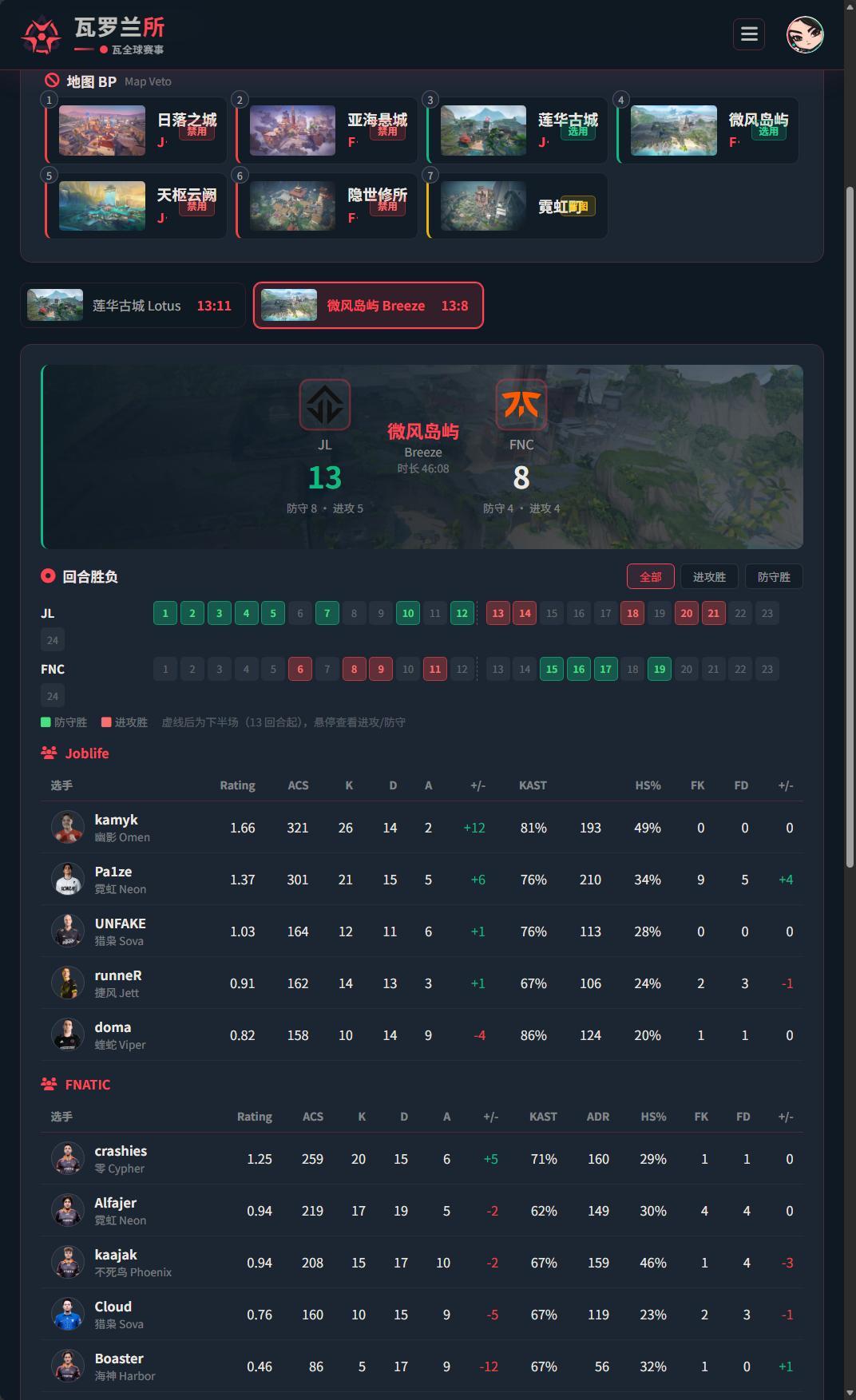
Task: Open the hamburger menu
Action: 749,34
